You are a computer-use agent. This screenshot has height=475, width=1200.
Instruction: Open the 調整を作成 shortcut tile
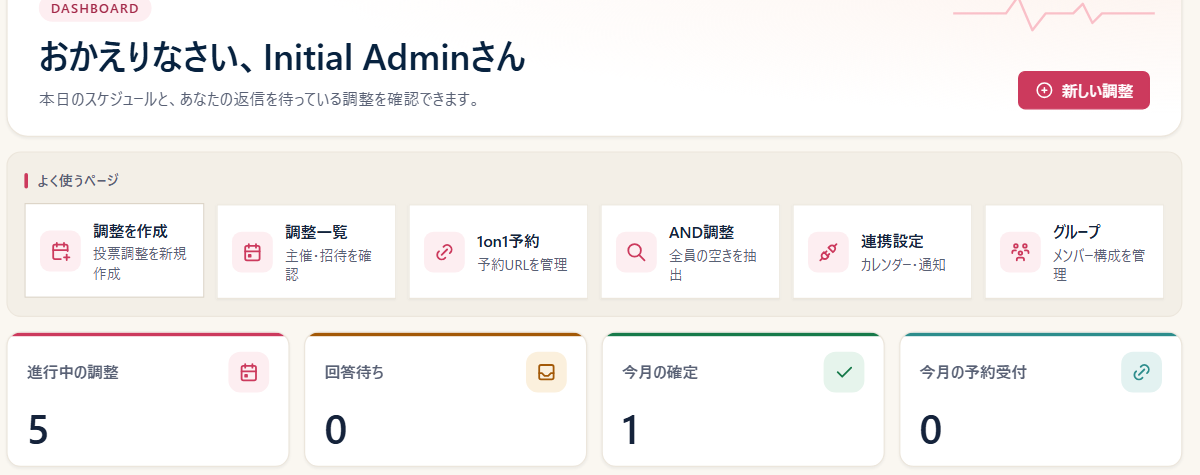[x=114, y=251]
